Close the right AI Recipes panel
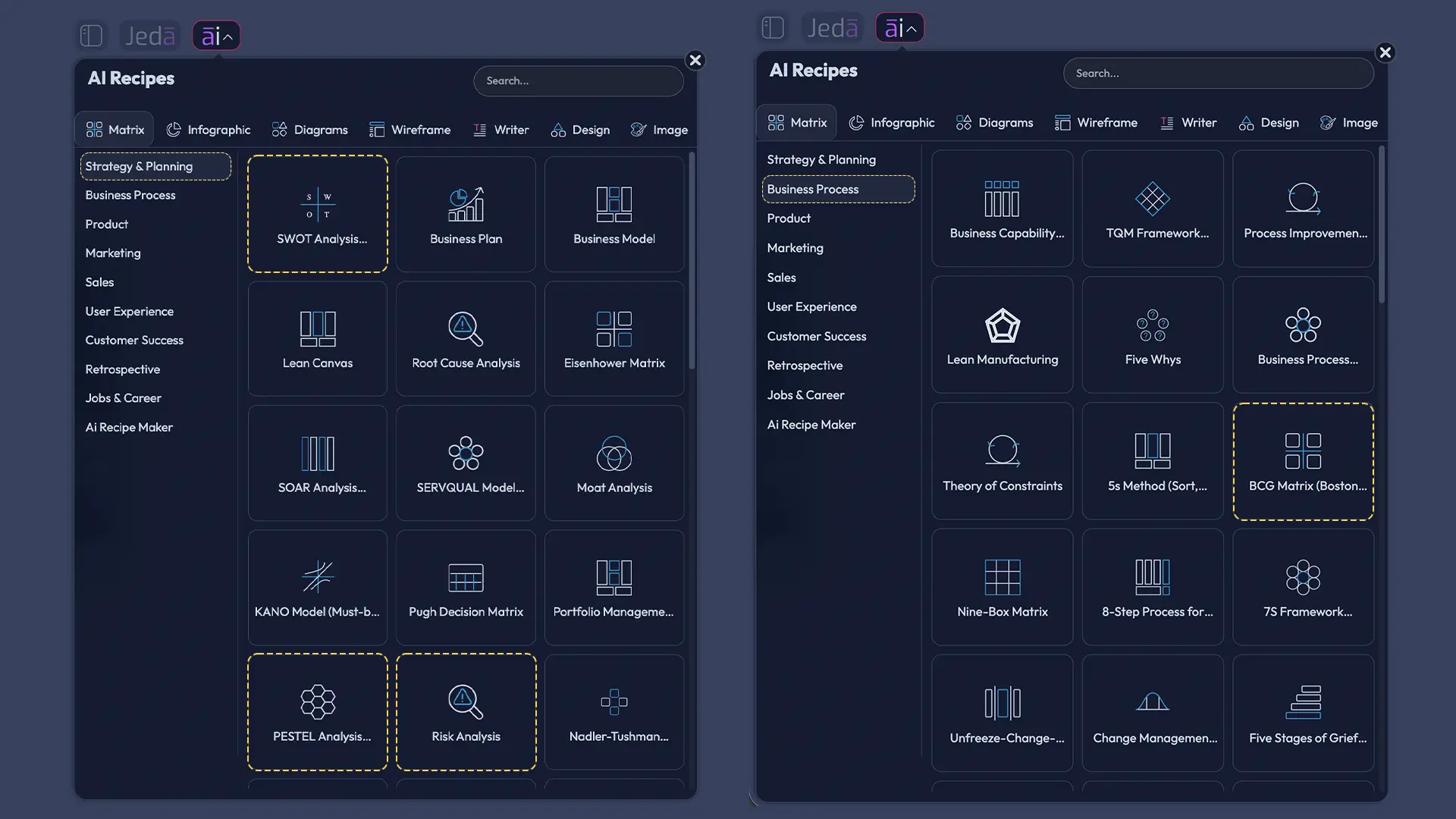This screenshot has width=1456, height=819. [1385, 52]
